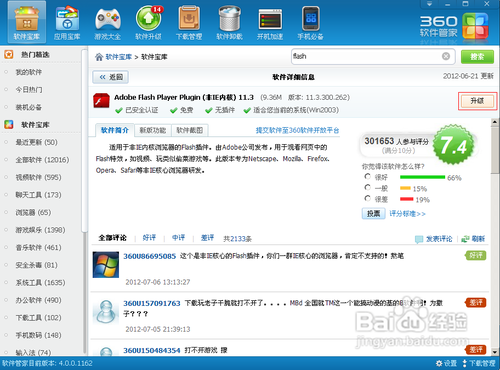The image size is (500, 370).
Task: Filter comments by 好评
Action: coord(149,238)
